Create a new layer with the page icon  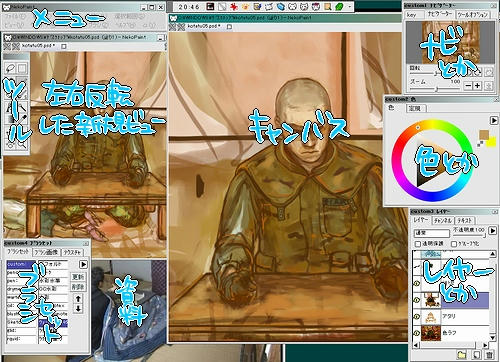(476, 355)
